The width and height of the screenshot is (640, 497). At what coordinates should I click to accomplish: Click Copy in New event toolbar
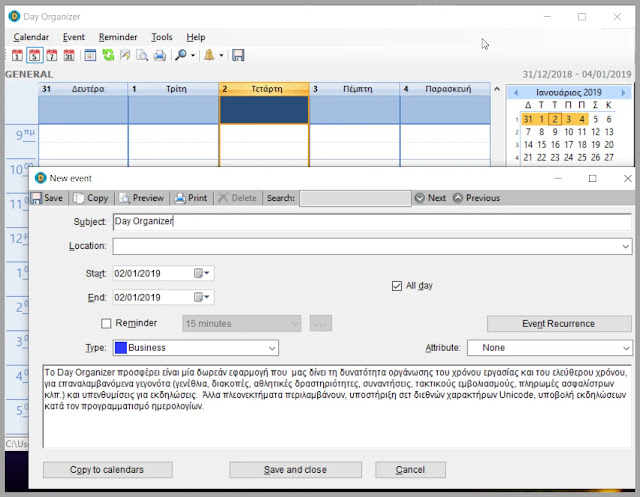(91, 198)
